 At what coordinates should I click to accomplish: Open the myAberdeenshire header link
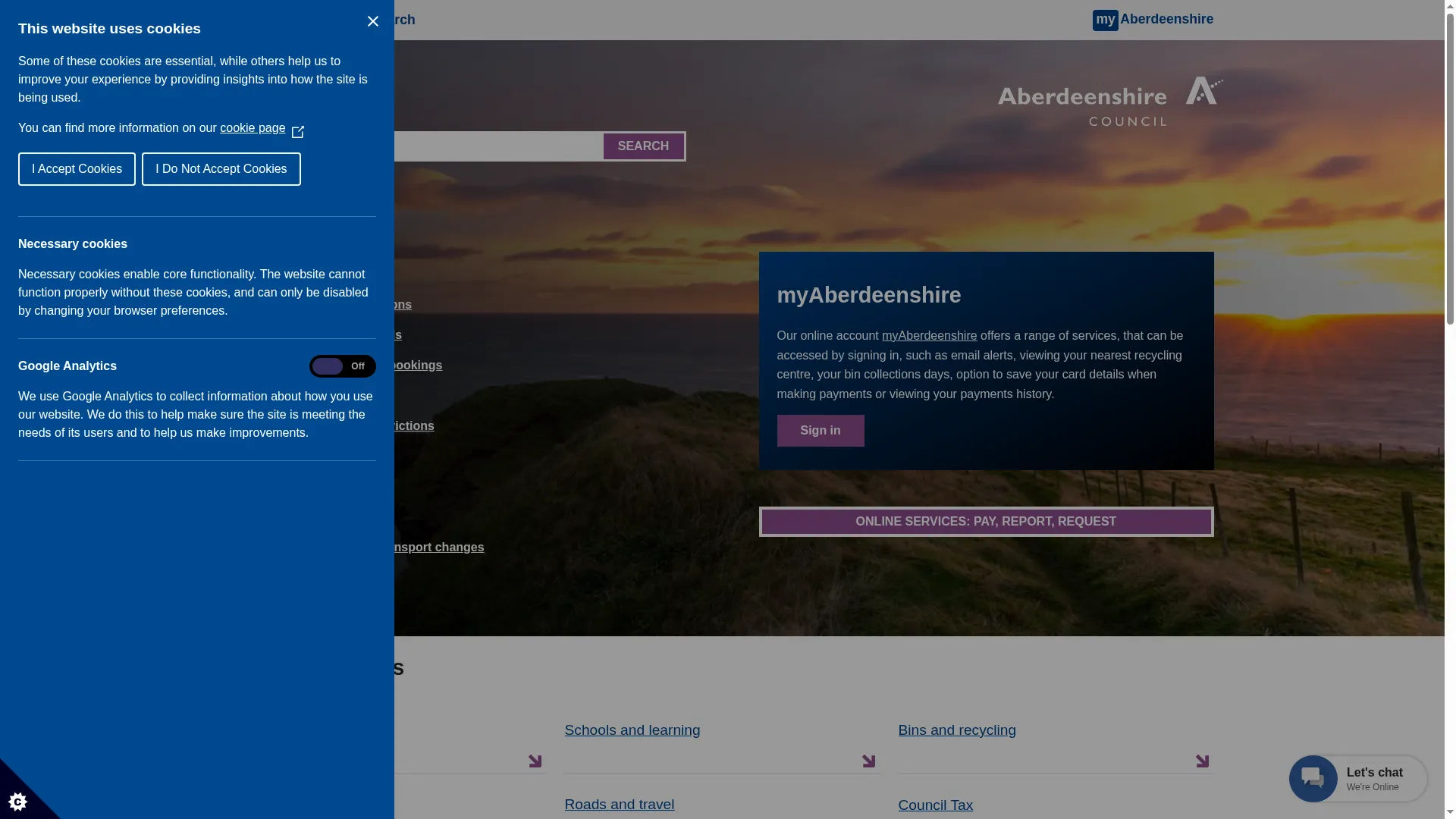tap(1153, 20)
